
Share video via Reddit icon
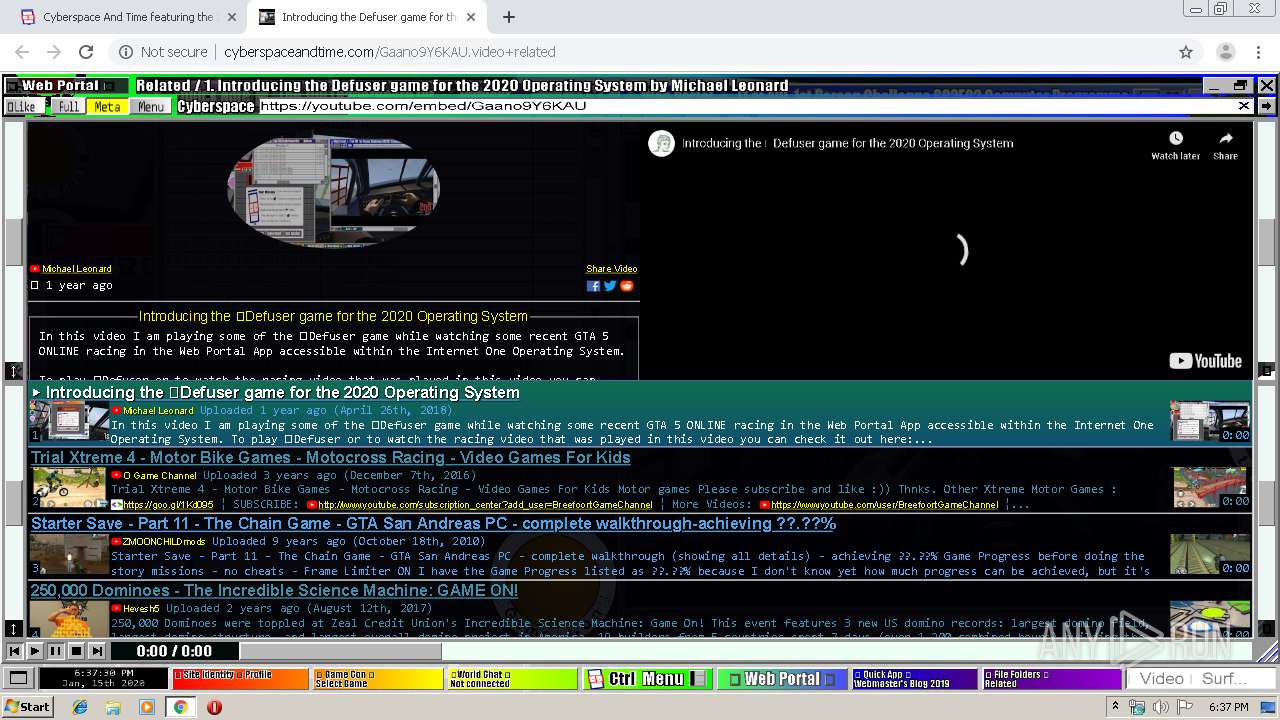point(627,286)
